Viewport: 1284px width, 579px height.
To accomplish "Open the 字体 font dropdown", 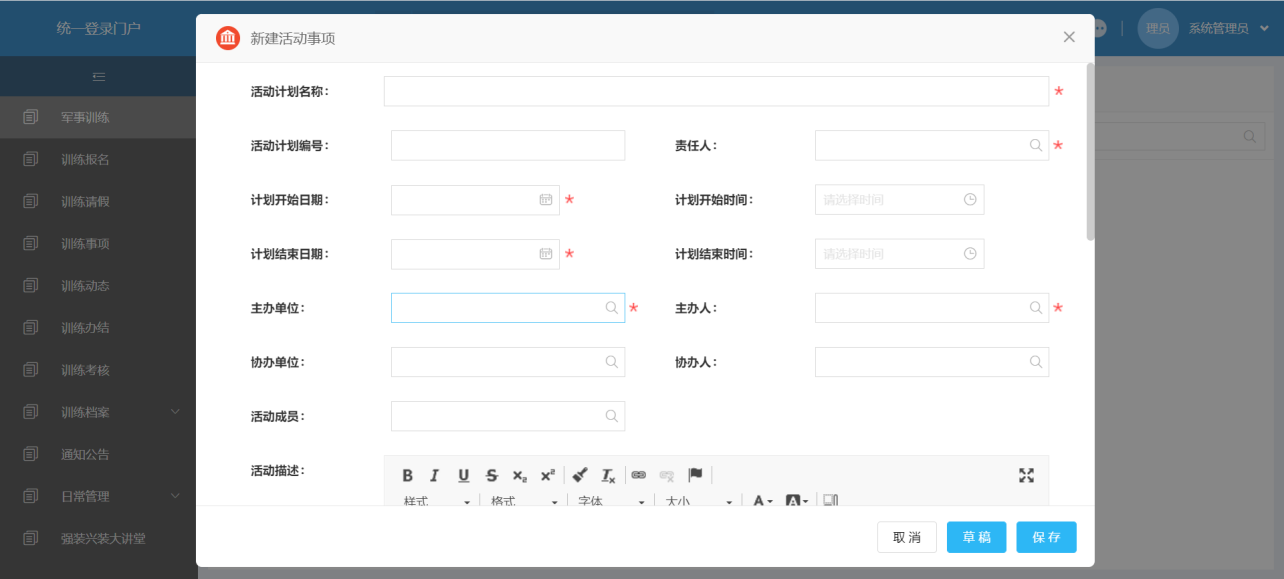I will (610, 501).
